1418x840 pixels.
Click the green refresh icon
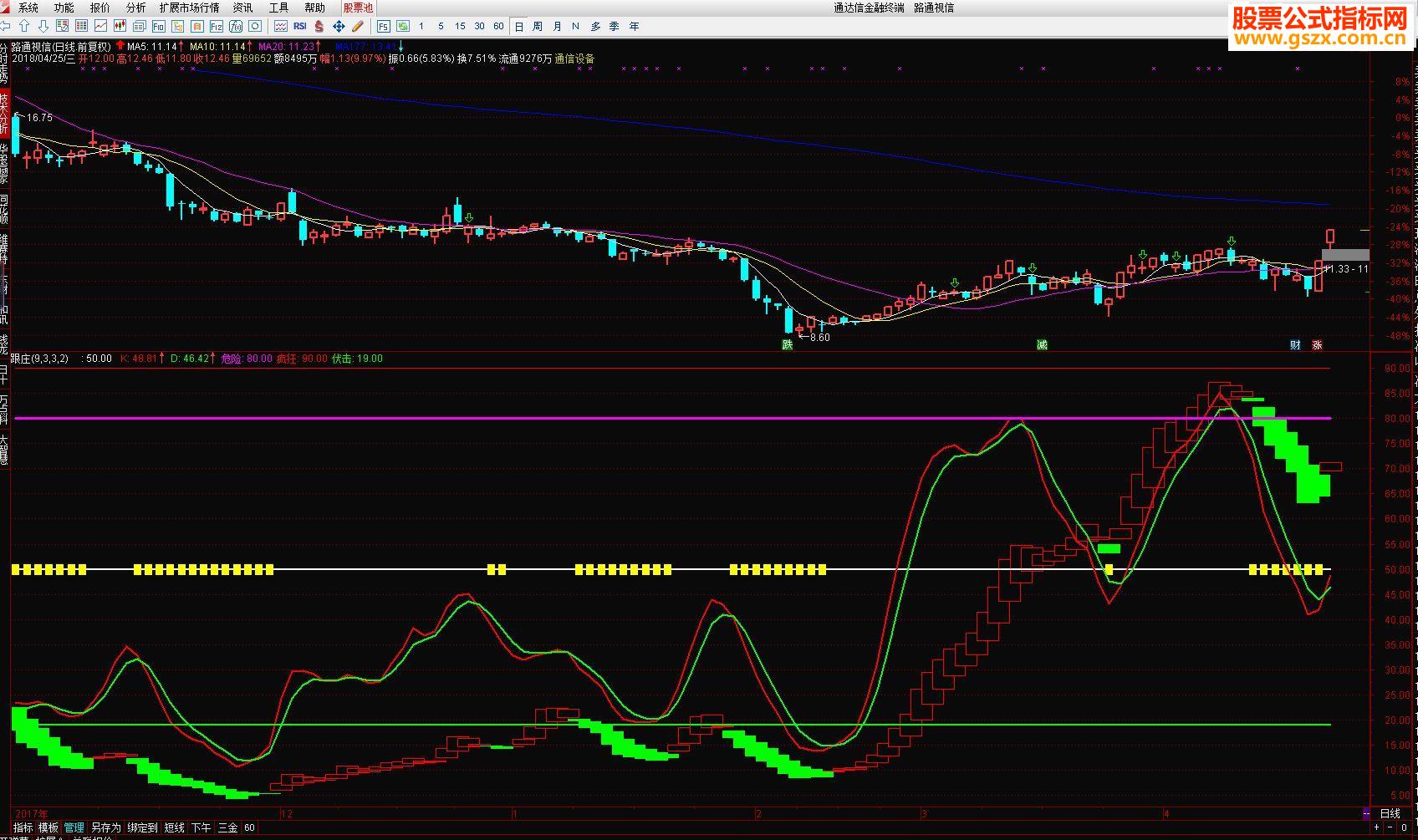[x=403, y=26]
